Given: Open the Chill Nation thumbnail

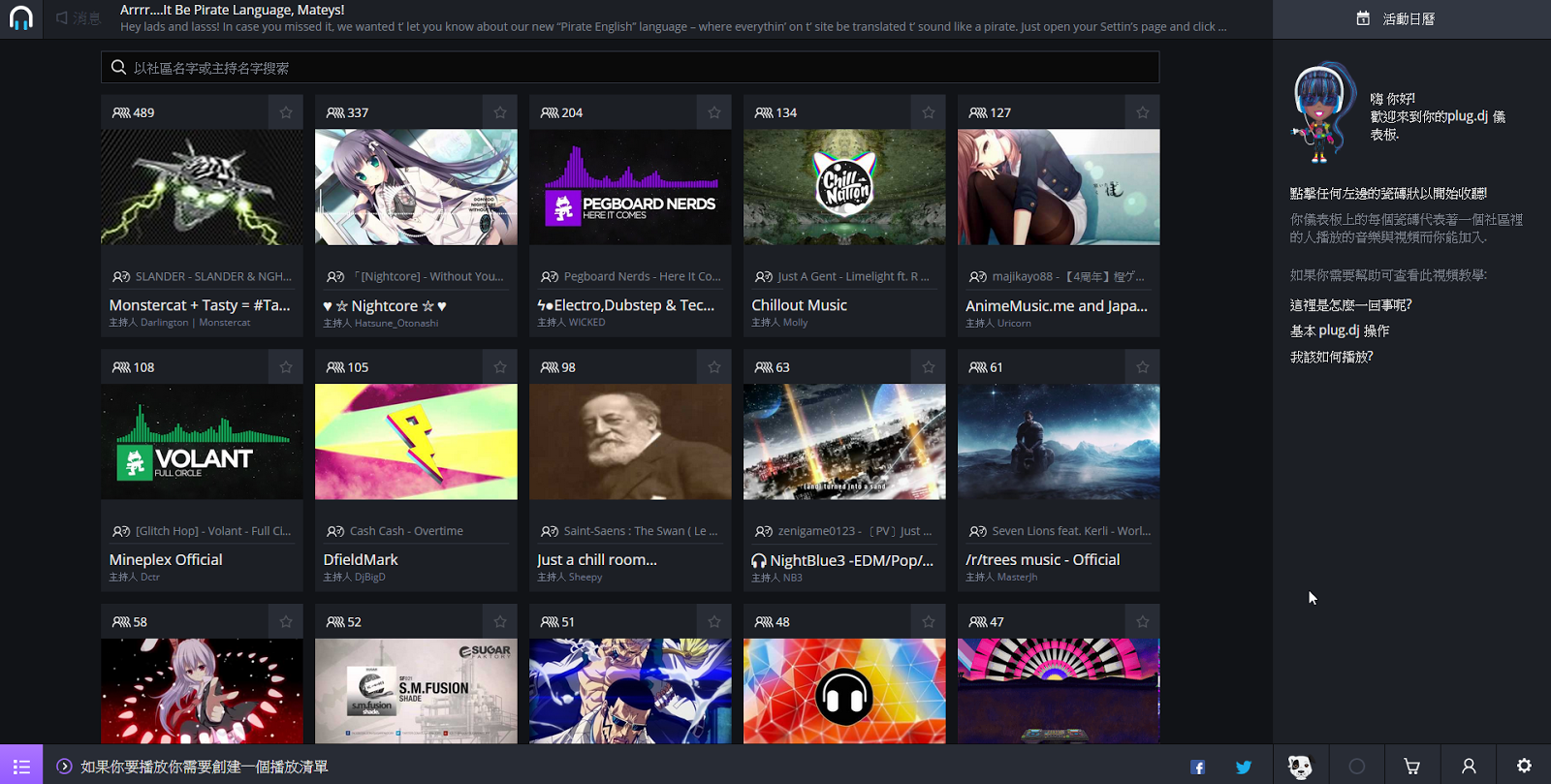Looking at the screenshot, I should tap(844, 187).
